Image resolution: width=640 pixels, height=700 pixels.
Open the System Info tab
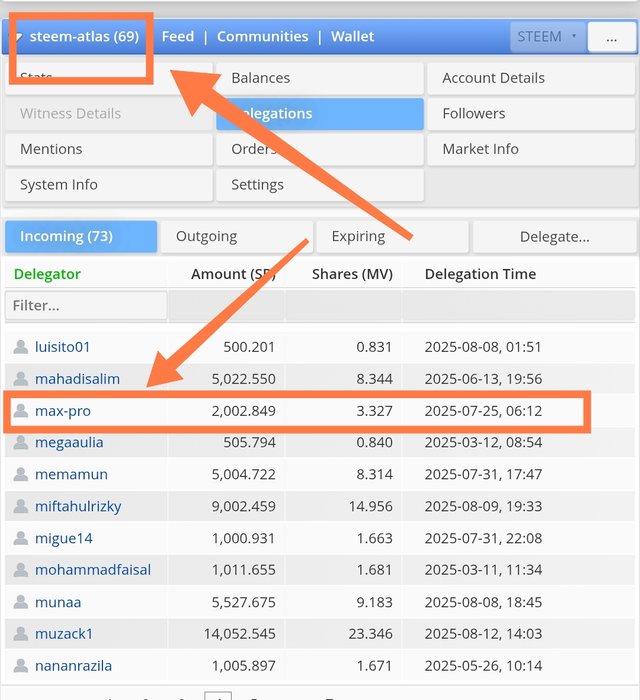pyautogui.click(x=108, y=185)
